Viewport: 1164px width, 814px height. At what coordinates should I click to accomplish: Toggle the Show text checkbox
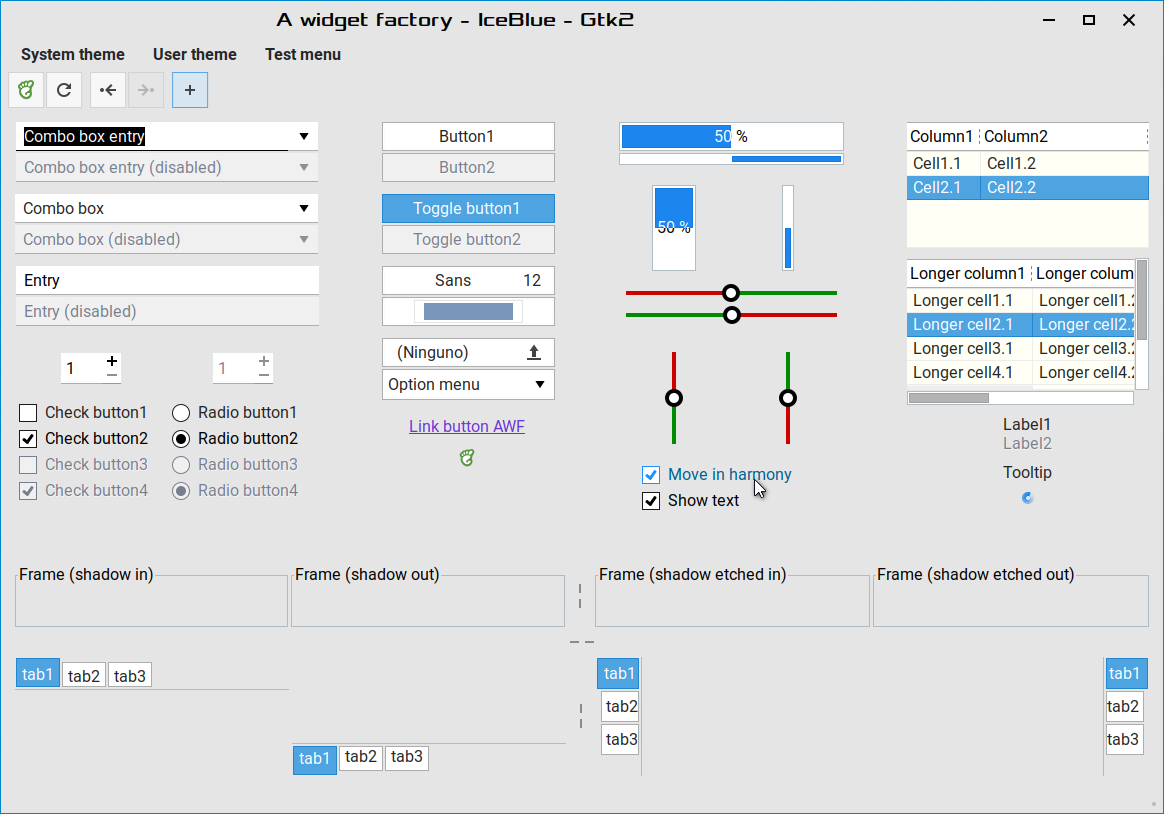(651, 501)
